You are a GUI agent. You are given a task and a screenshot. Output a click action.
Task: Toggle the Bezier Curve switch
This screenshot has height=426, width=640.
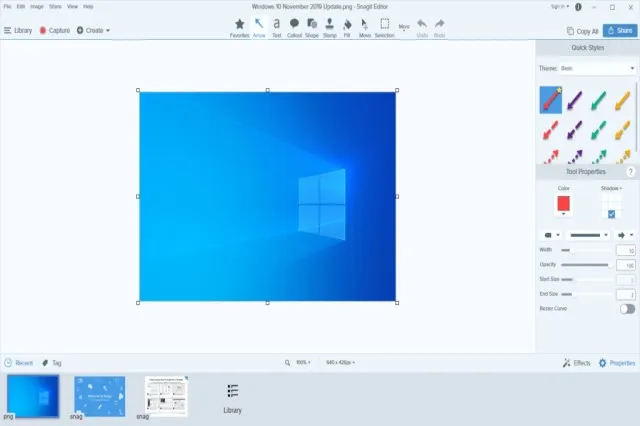[x=627, y=309]
